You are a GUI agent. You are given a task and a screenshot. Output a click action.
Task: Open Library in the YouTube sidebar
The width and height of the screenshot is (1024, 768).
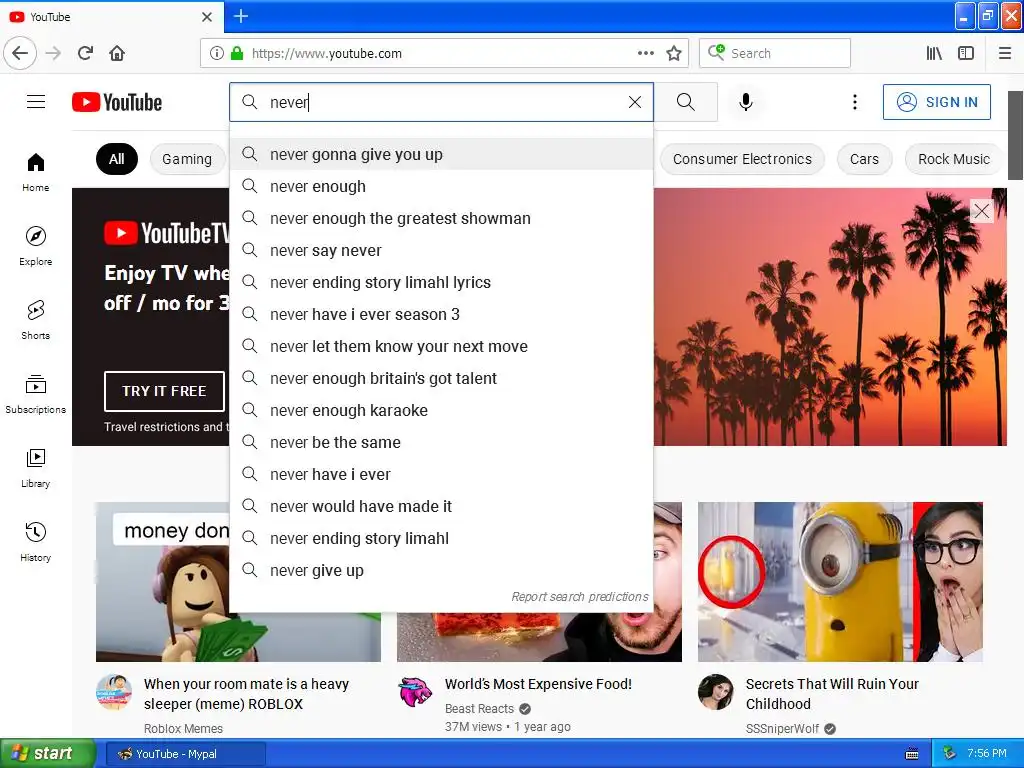(x=36, y=468)
